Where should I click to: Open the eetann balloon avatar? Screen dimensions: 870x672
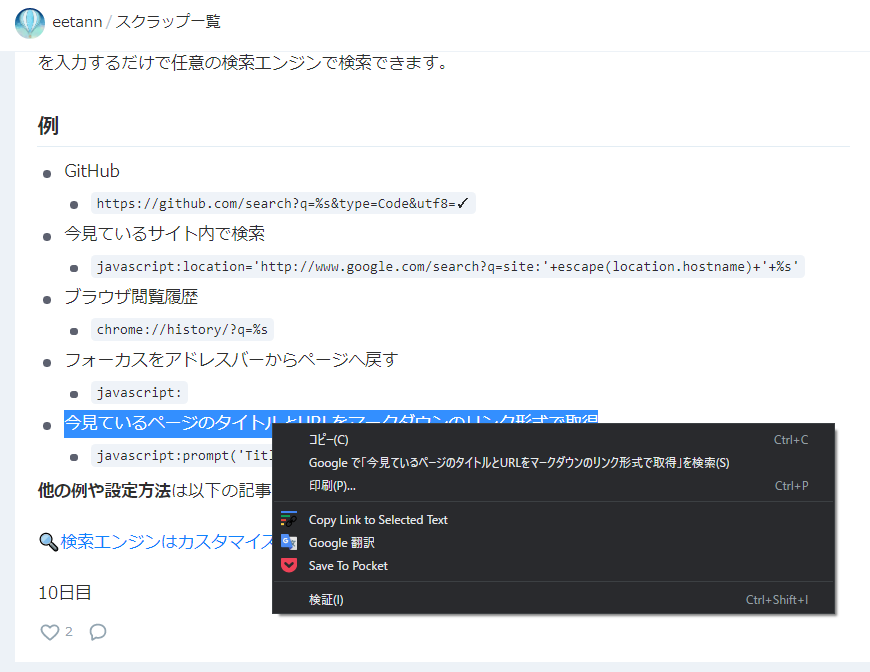[30, 23]
